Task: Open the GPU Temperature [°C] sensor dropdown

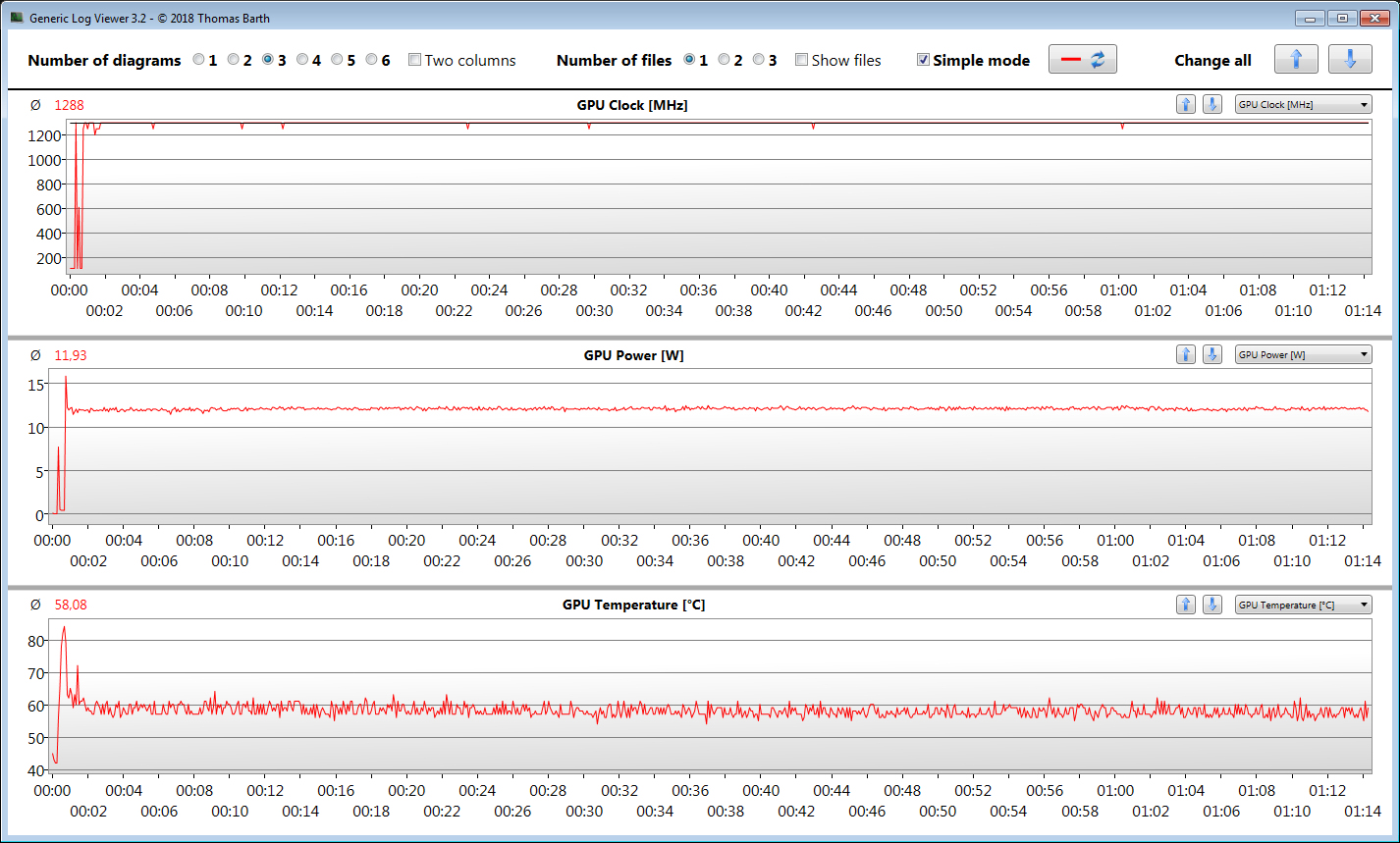Action: coord(1303,606)
